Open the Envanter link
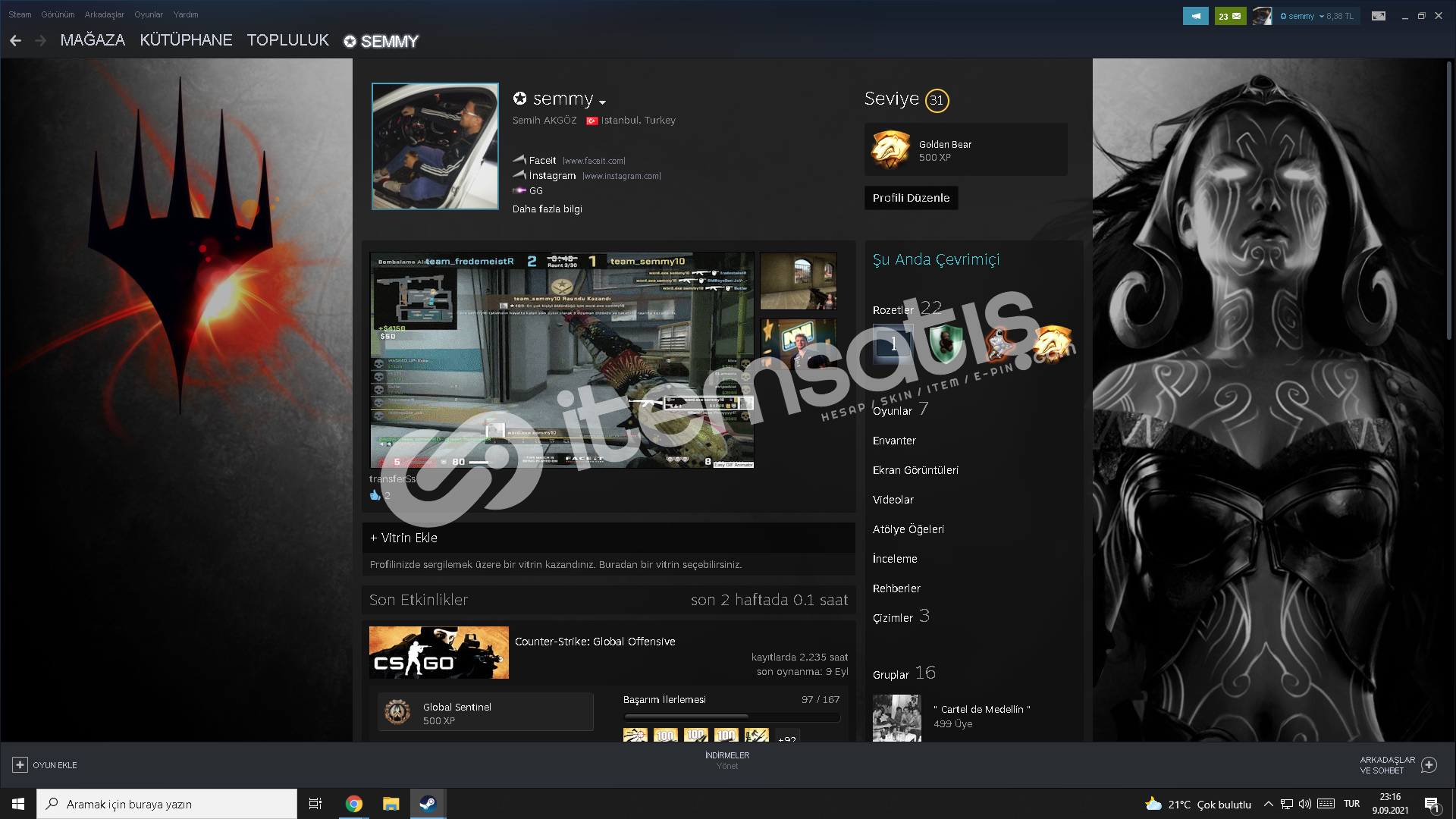Viewport: 1456px width, 819px height. pyautogui.click(x=894, y=441)
